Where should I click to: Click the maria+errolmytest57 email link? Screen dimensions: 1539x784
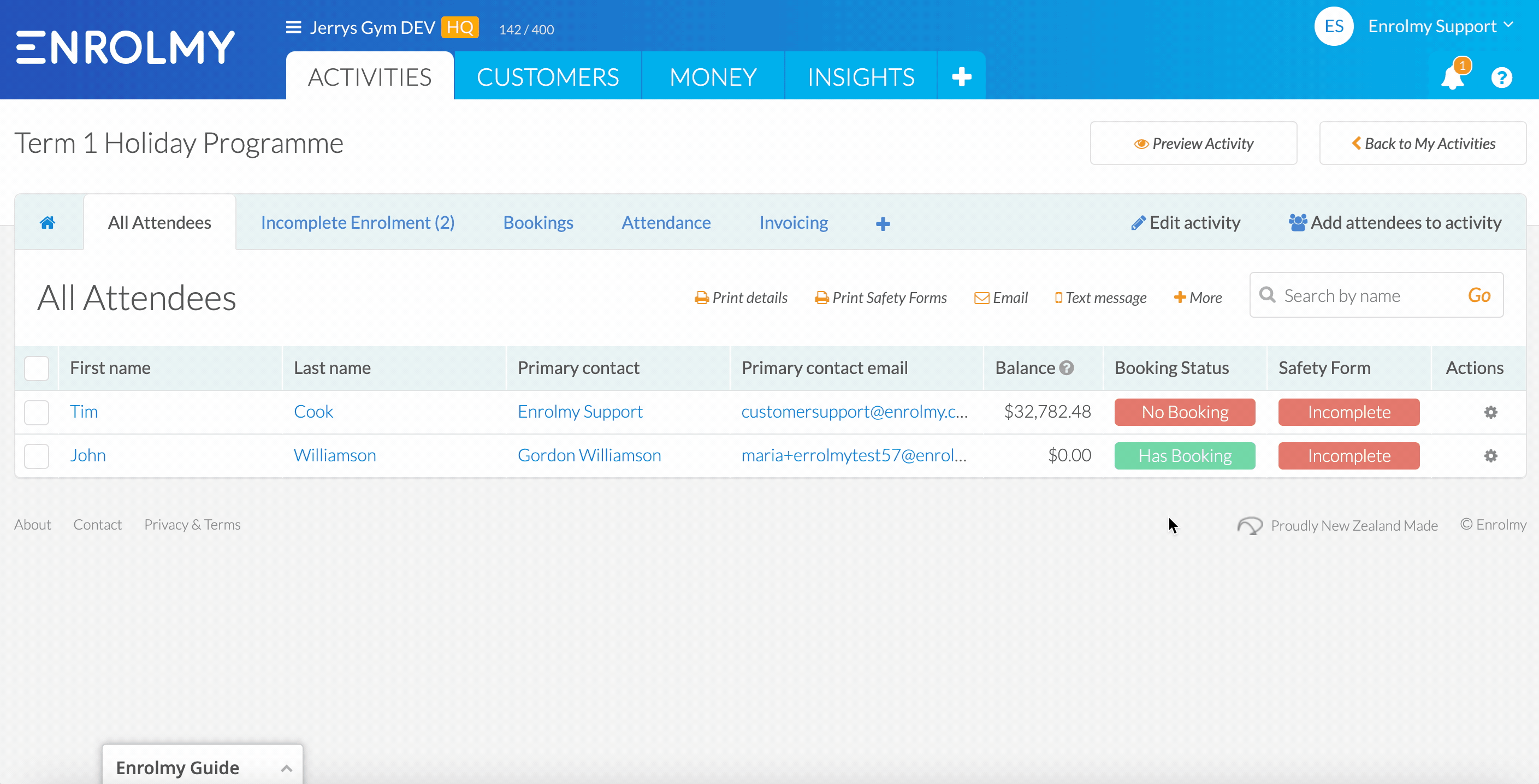(854, 455)
